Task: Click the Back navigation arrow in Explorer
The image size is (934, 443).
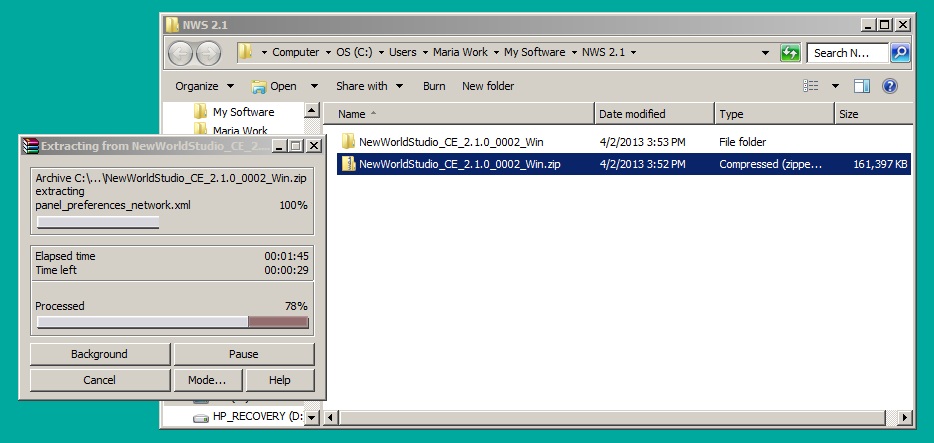Action: pos(180,54)
